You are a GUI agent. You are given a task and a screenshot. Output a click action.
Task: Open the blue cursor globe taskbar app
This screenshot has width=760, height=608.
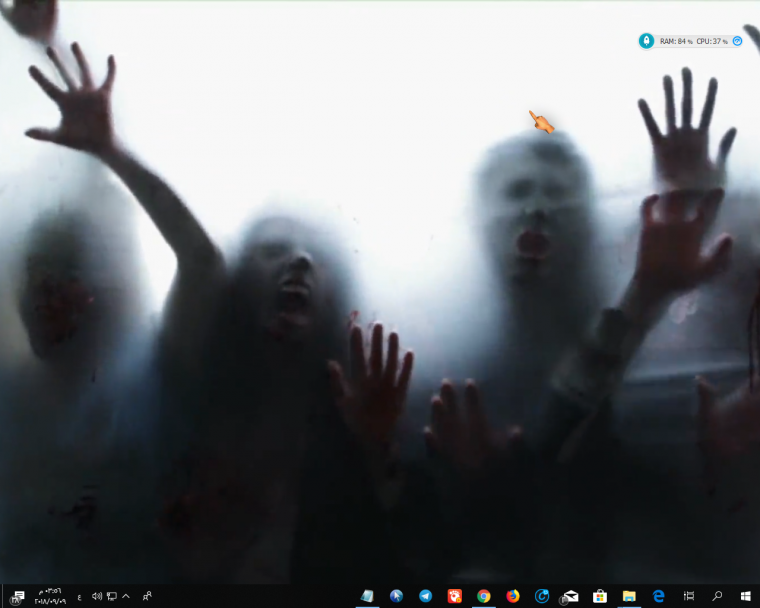click(396, 596)
